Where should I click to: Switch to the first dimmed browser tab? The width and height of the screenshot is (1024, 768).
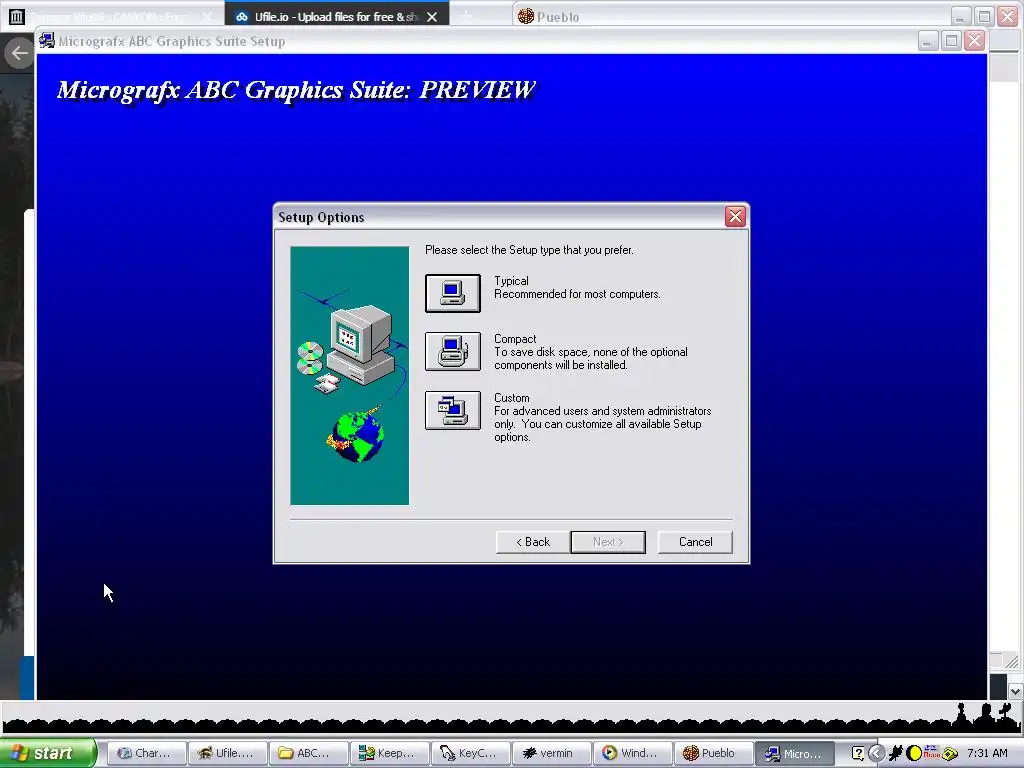[x=111, y=17]
